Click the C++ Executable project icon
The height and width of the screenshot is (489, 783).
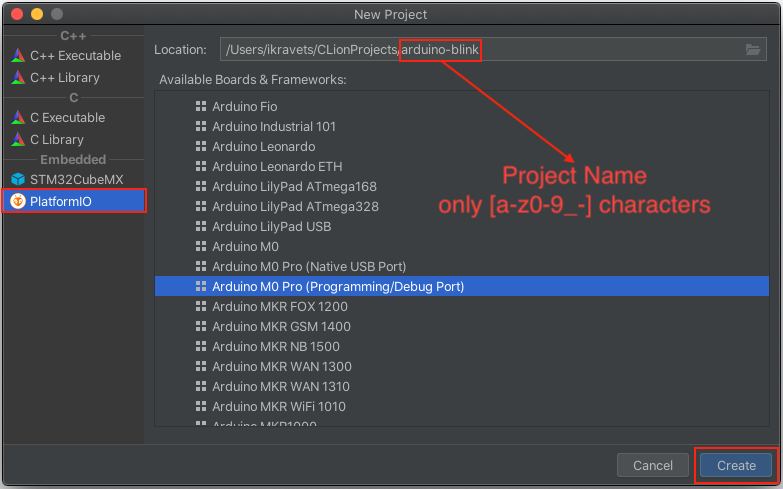click(18, 55)
